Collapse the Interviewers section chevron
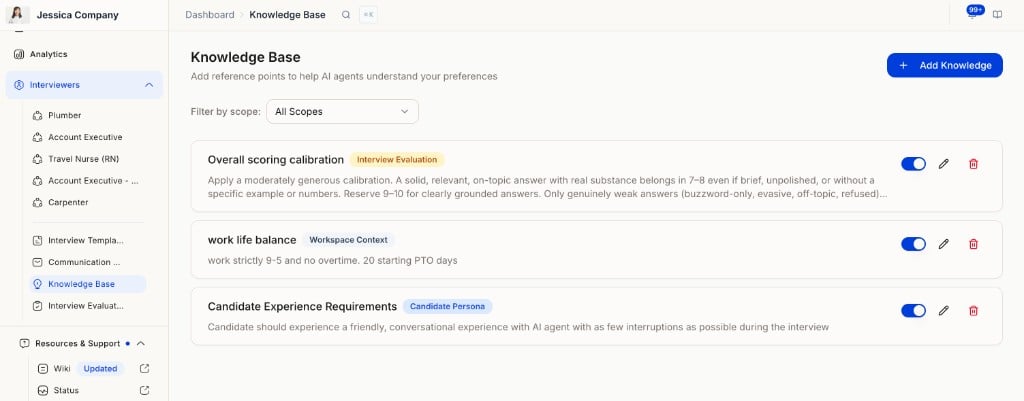 point(149,85)
